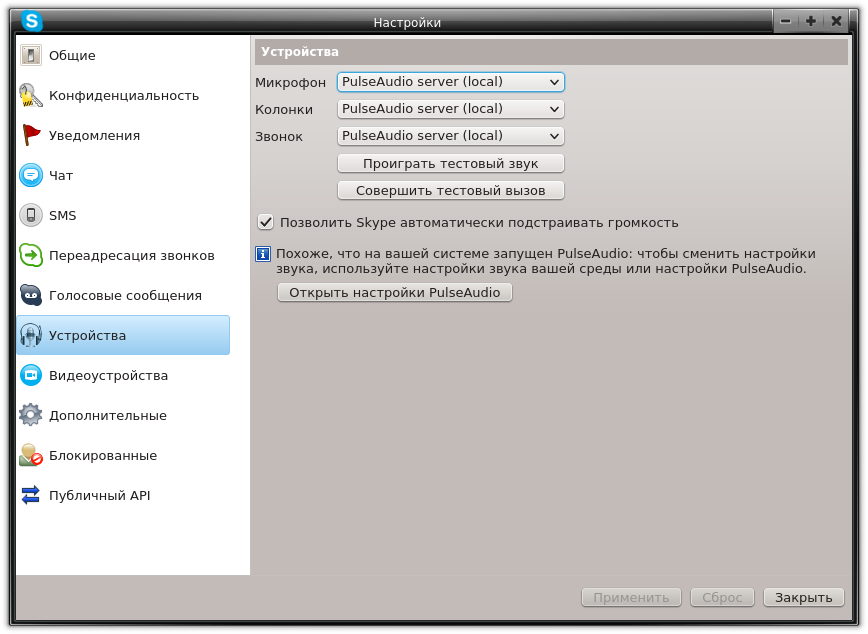Click the Skype logo in title bar
The height and width of the screenshot is (634, 868).
[32, 21]
